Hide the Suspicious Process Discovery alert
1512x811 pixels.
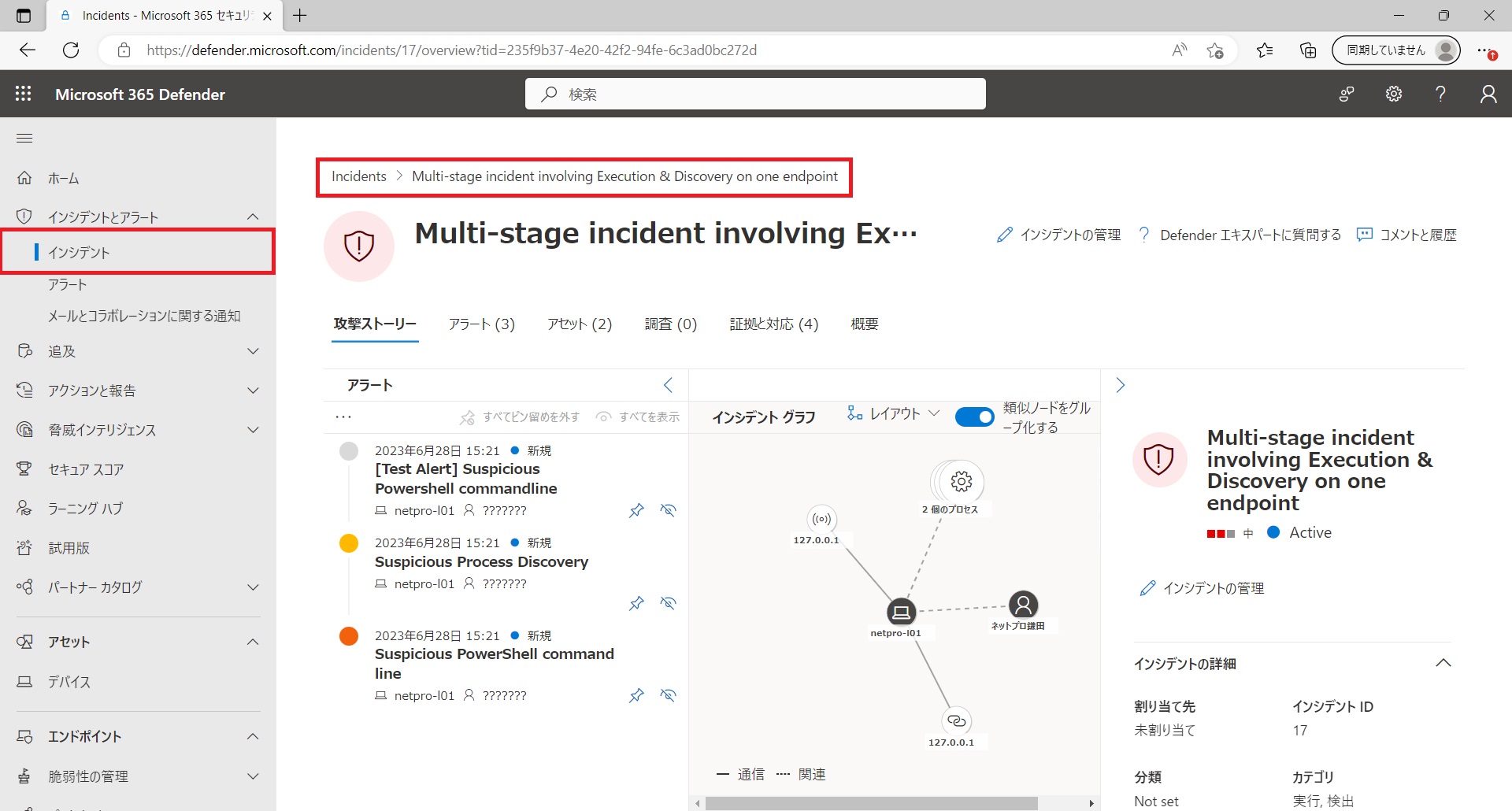668,603
